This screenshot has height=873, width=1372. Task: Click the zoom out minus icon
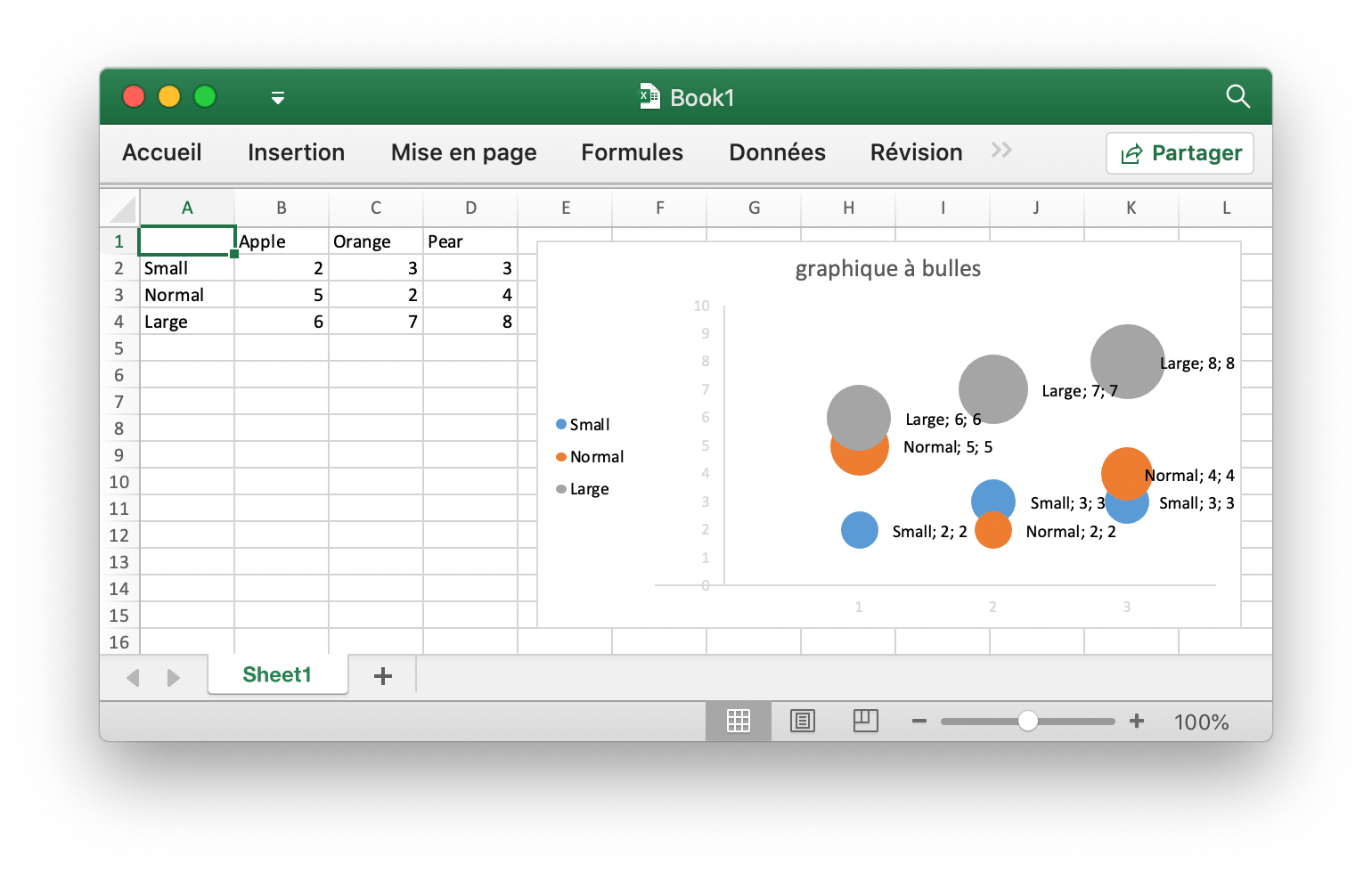click(919, 722)
